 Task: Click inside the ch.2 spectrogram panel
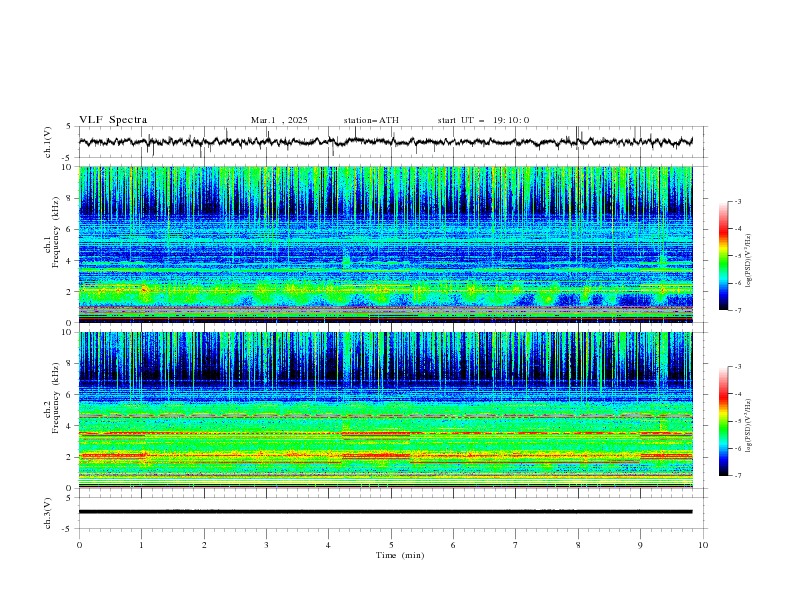pos(385,410)
